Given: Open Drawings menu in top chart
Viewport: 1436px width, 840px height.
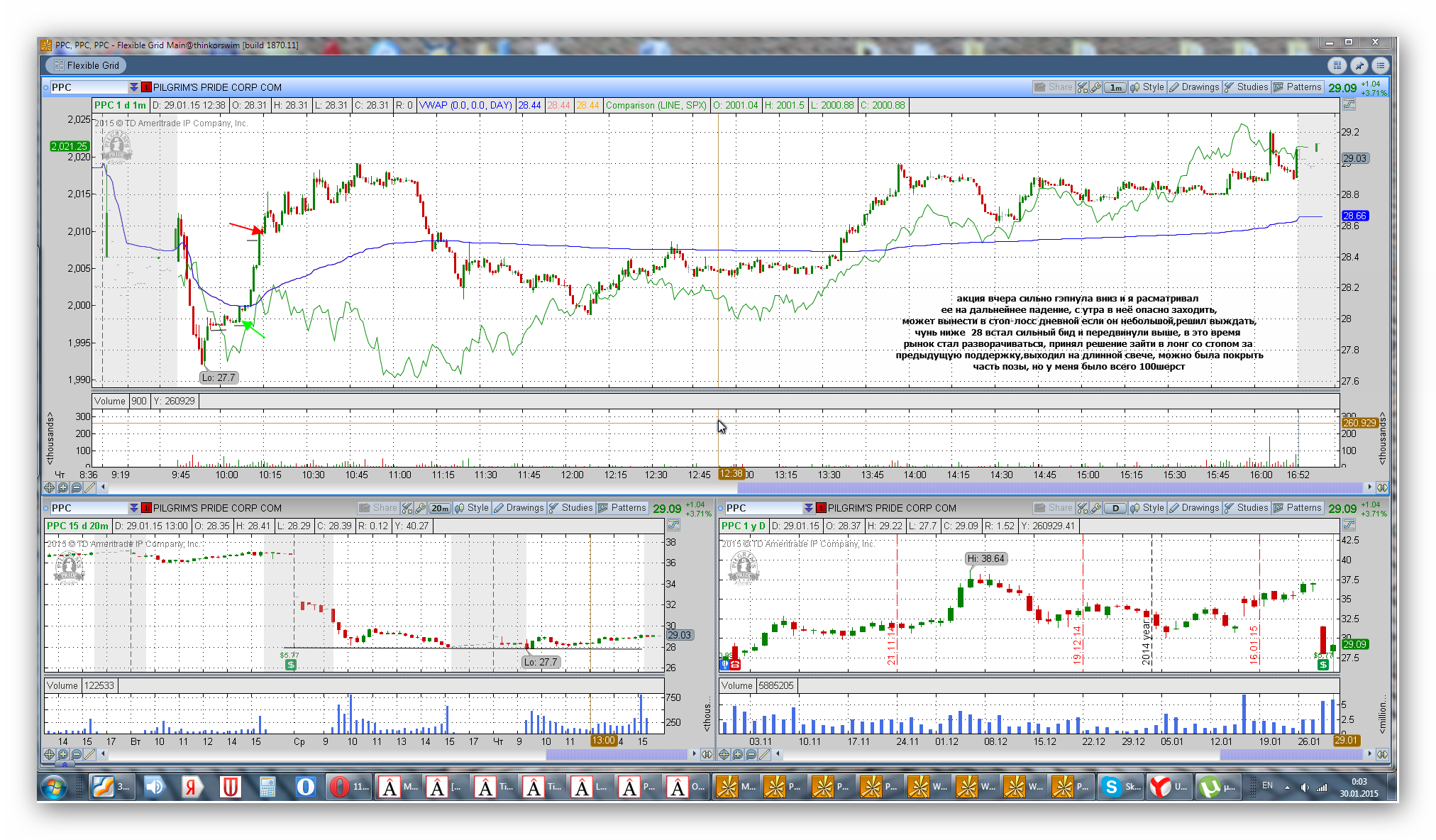Looking at the screenshot, I should point(1194,87).
